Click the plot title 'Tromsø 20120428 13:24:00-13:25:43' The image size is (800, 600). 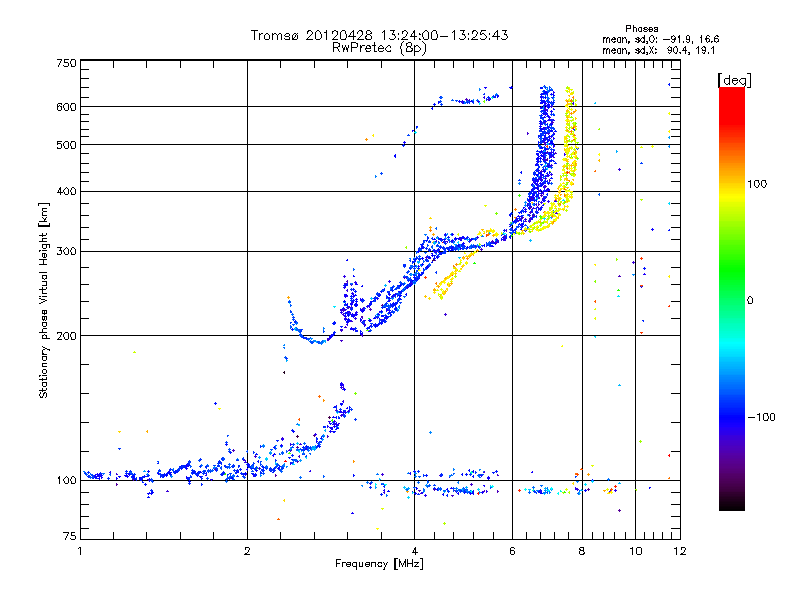tap(379, 35)
